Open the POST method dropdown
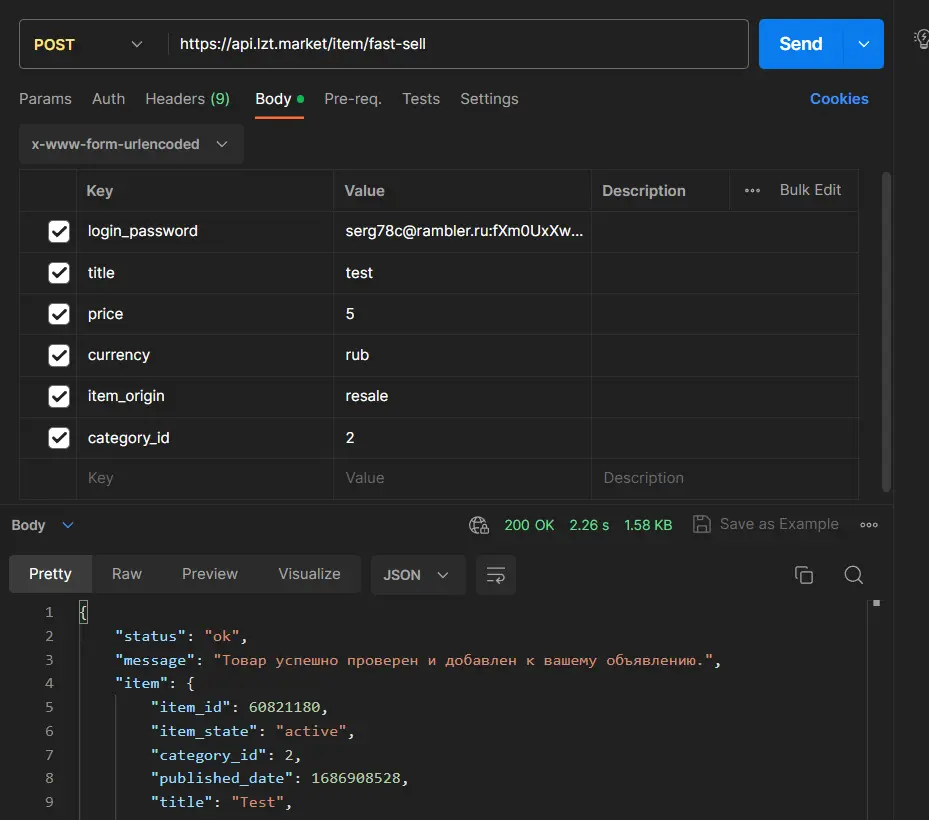Screen dimensions: 929x820 88,44
